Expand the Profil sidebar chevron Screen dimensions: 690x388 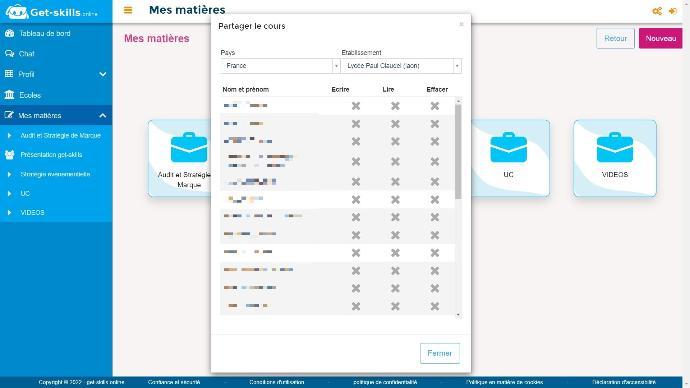(103, 74)
